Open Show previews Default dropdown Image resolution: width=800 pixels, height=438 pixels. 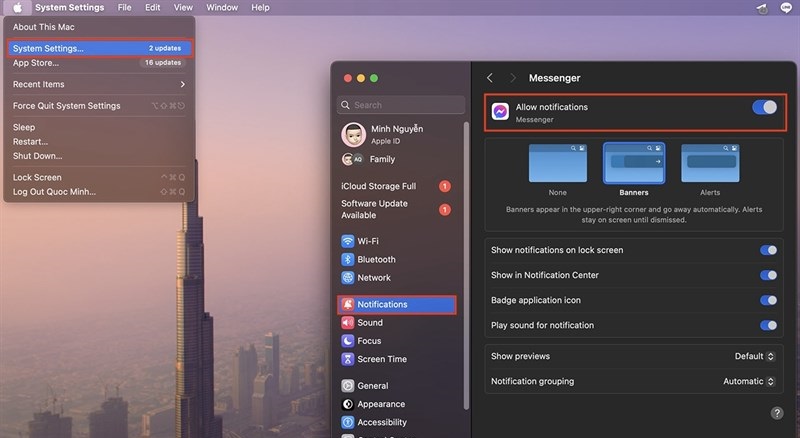755,356
